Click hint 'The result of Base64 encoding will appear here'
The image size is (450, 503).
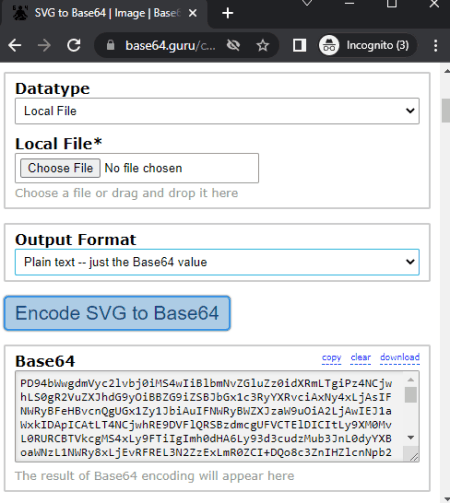(154, 476)
